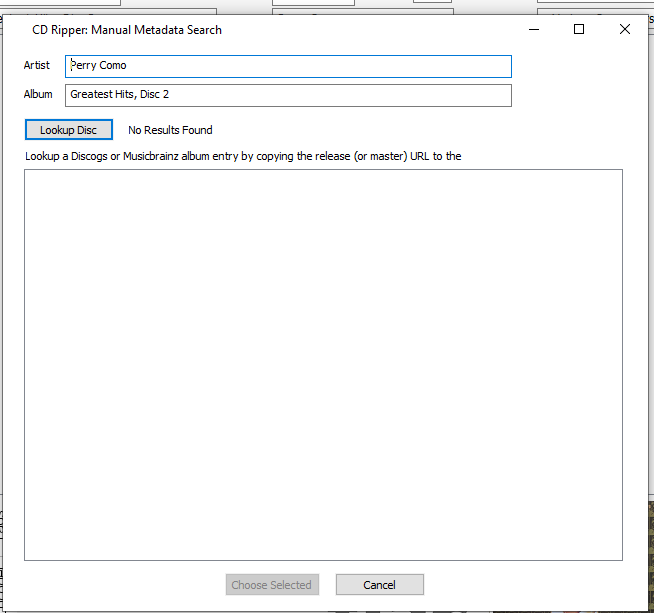Click the Artist label

click(37, 66)
